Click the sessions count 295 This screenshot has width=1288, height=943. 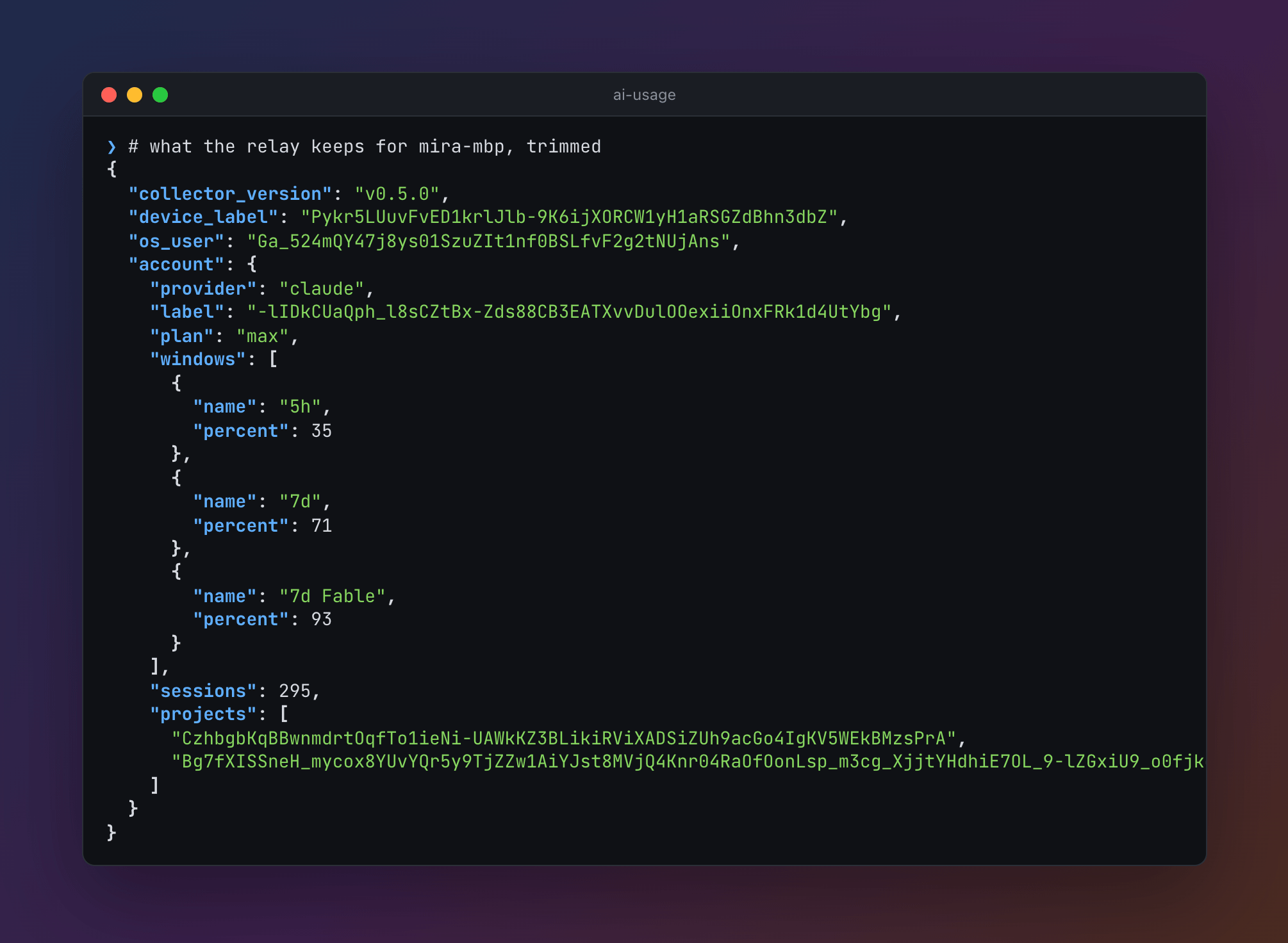pos(295,691)
